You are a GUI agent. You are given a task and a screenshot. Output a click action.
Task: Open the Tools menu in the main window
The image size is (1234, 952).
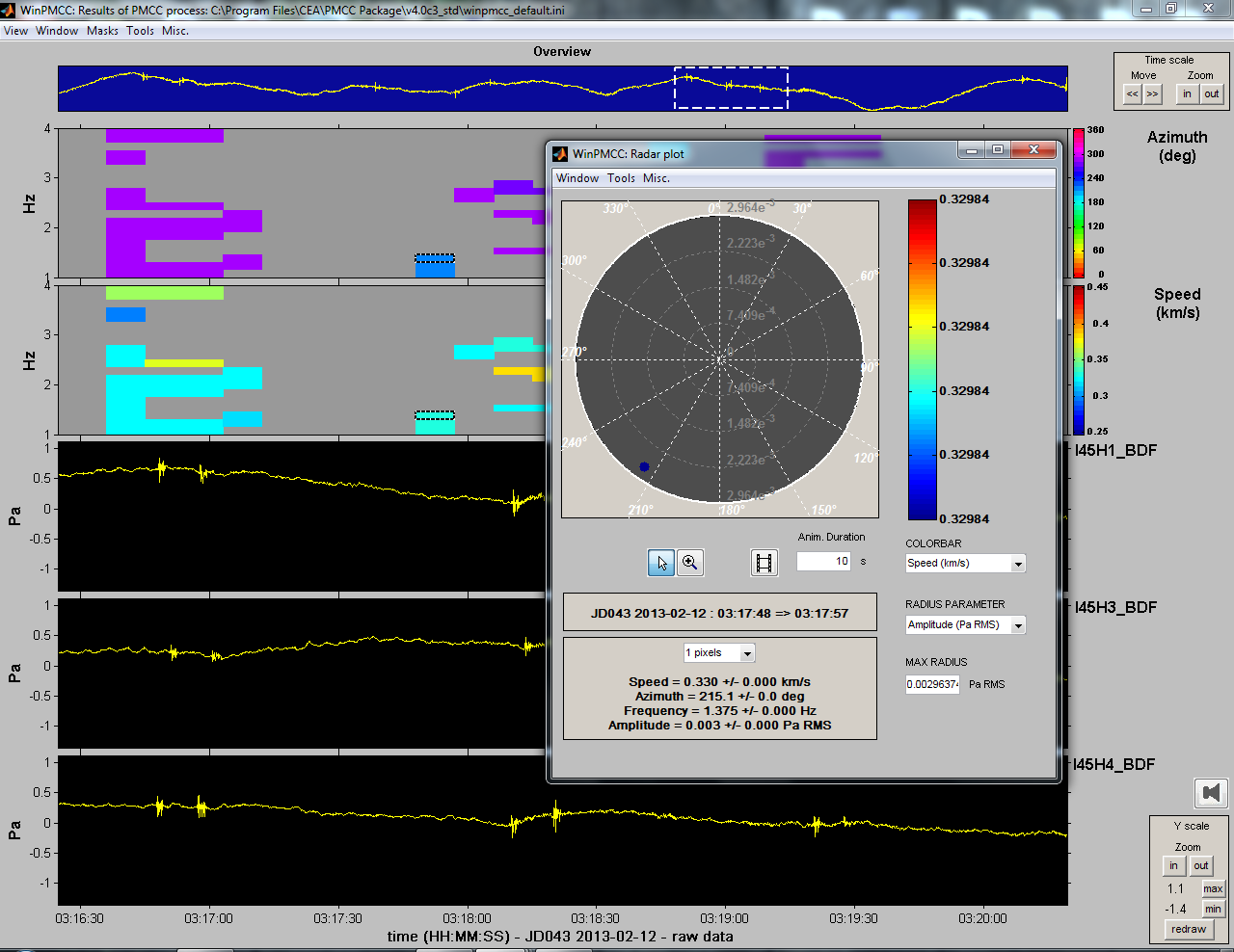point(140,31)
